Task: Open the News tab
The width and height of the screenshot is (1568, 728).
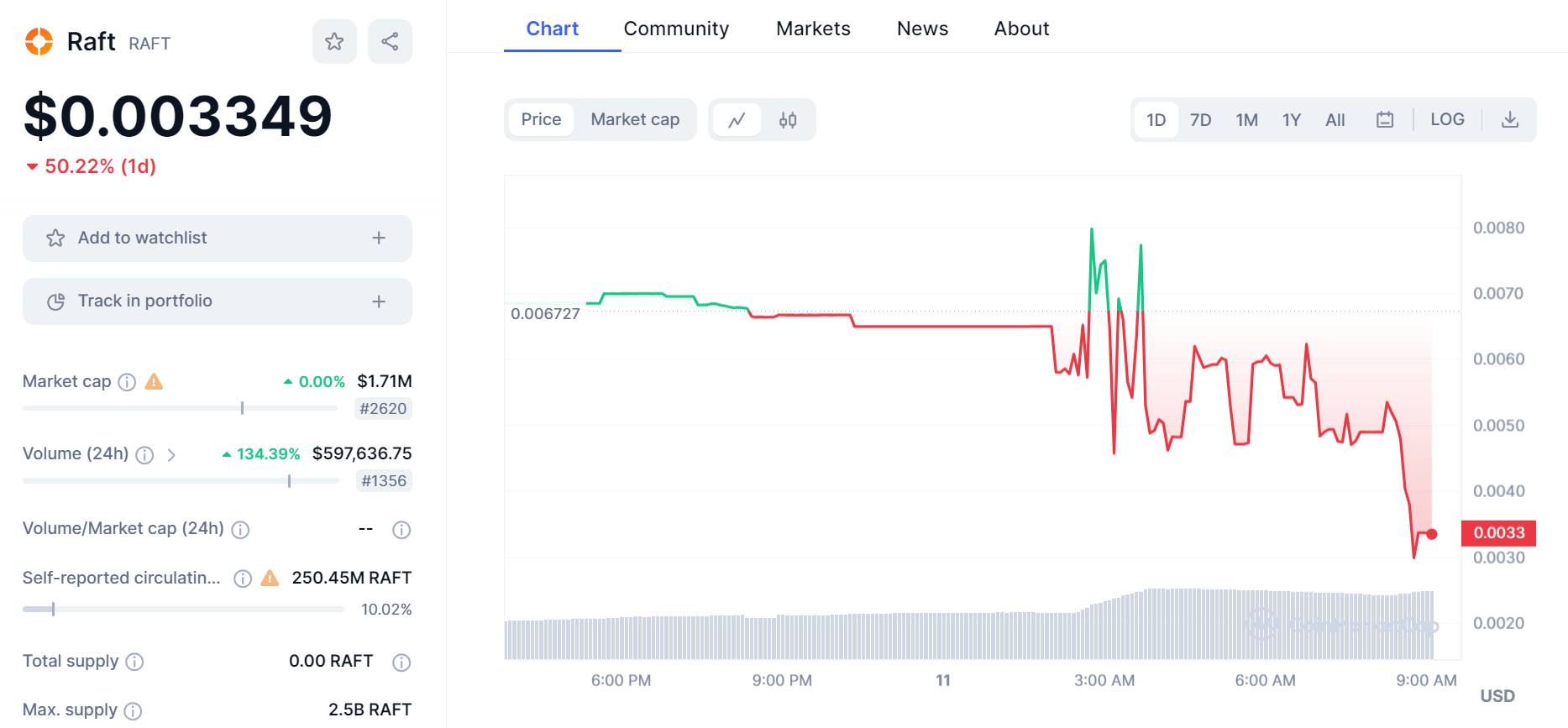Action: (922, 29)
